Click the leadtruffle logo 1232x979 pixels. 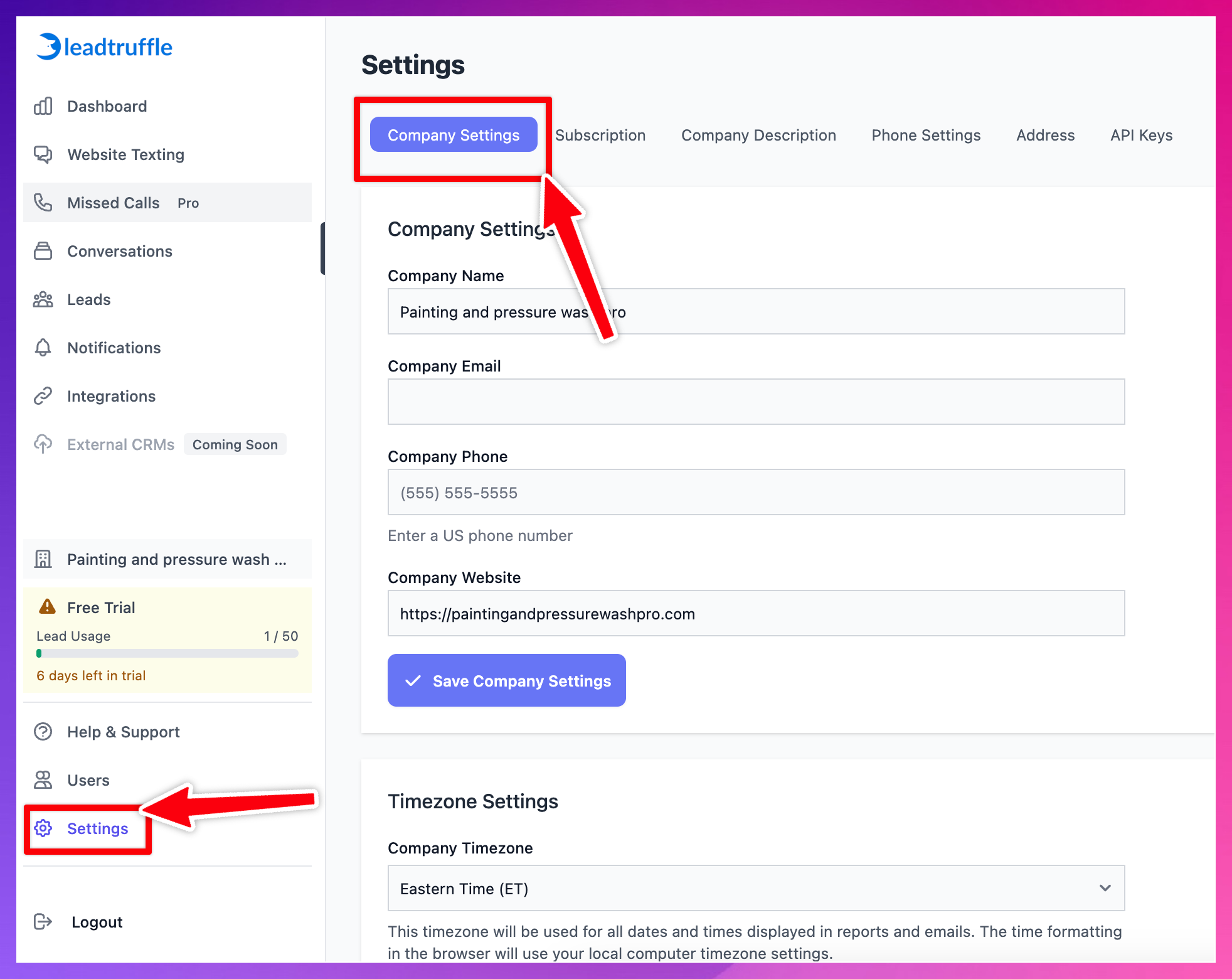(x=105, y=46)
